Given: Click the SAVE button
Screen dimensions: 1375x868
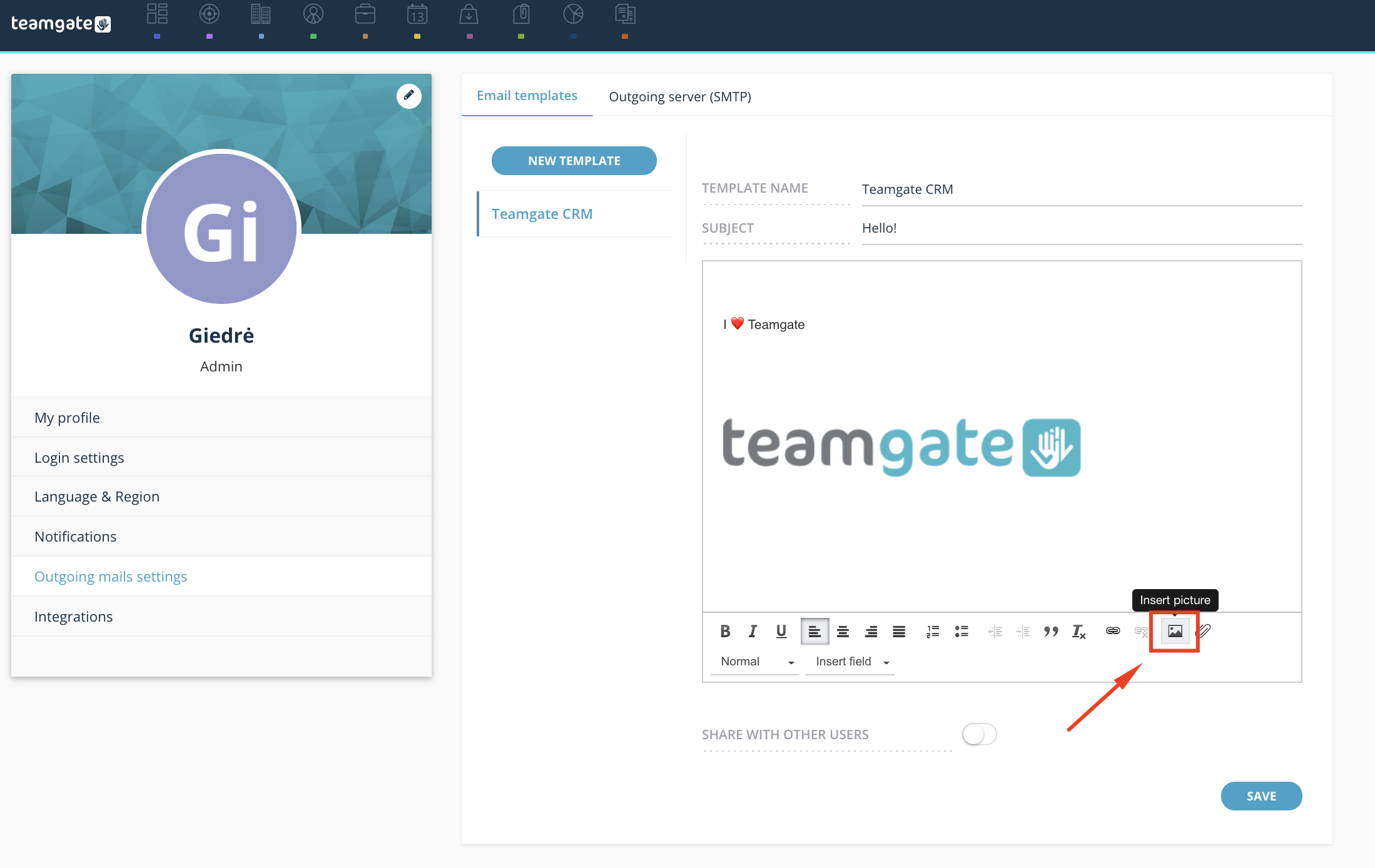Looking at the screenshot, I should click(1261, 796).
